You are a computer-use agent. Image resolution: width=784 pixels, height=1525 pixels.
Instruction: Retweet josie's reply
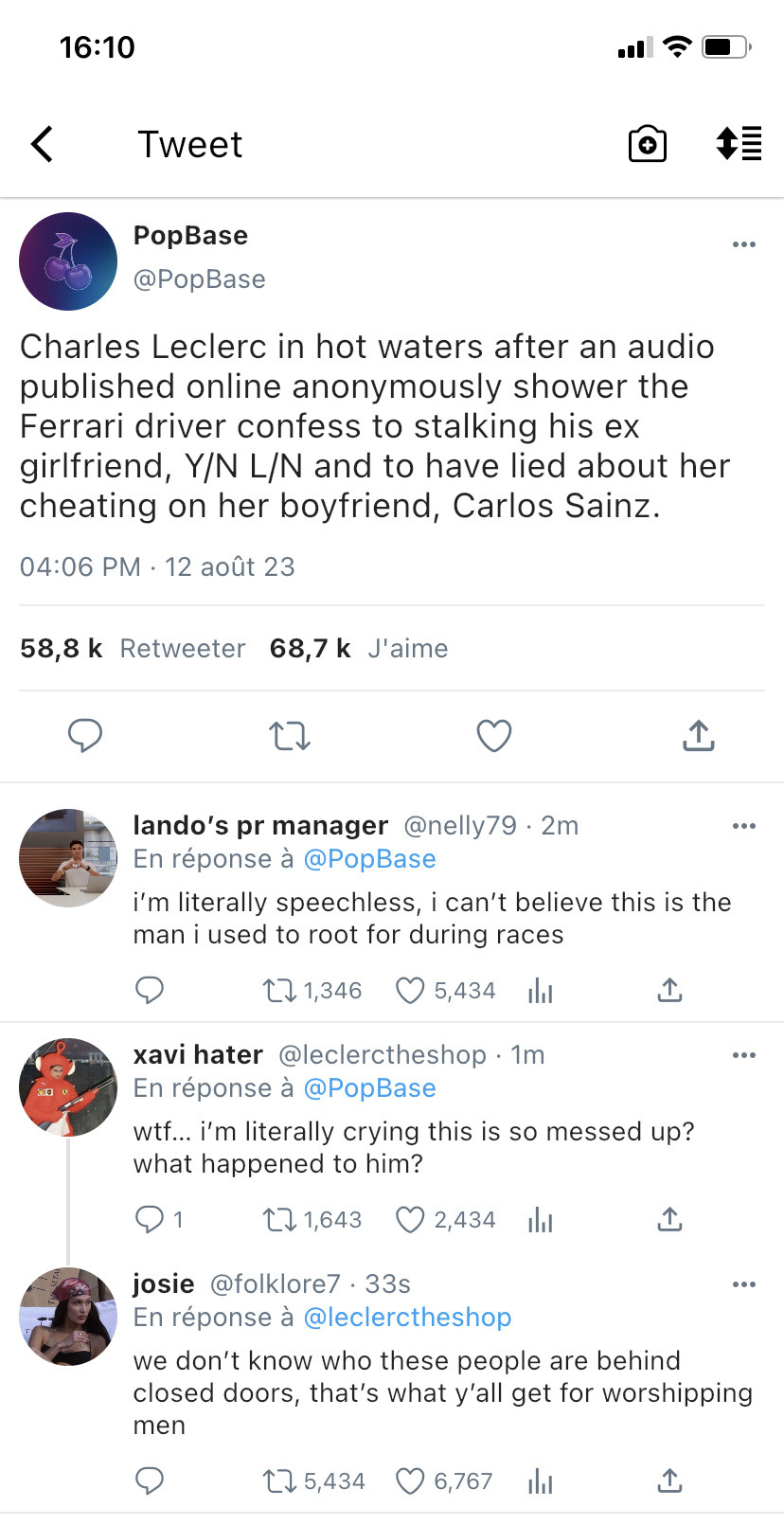pos(280,1481)
